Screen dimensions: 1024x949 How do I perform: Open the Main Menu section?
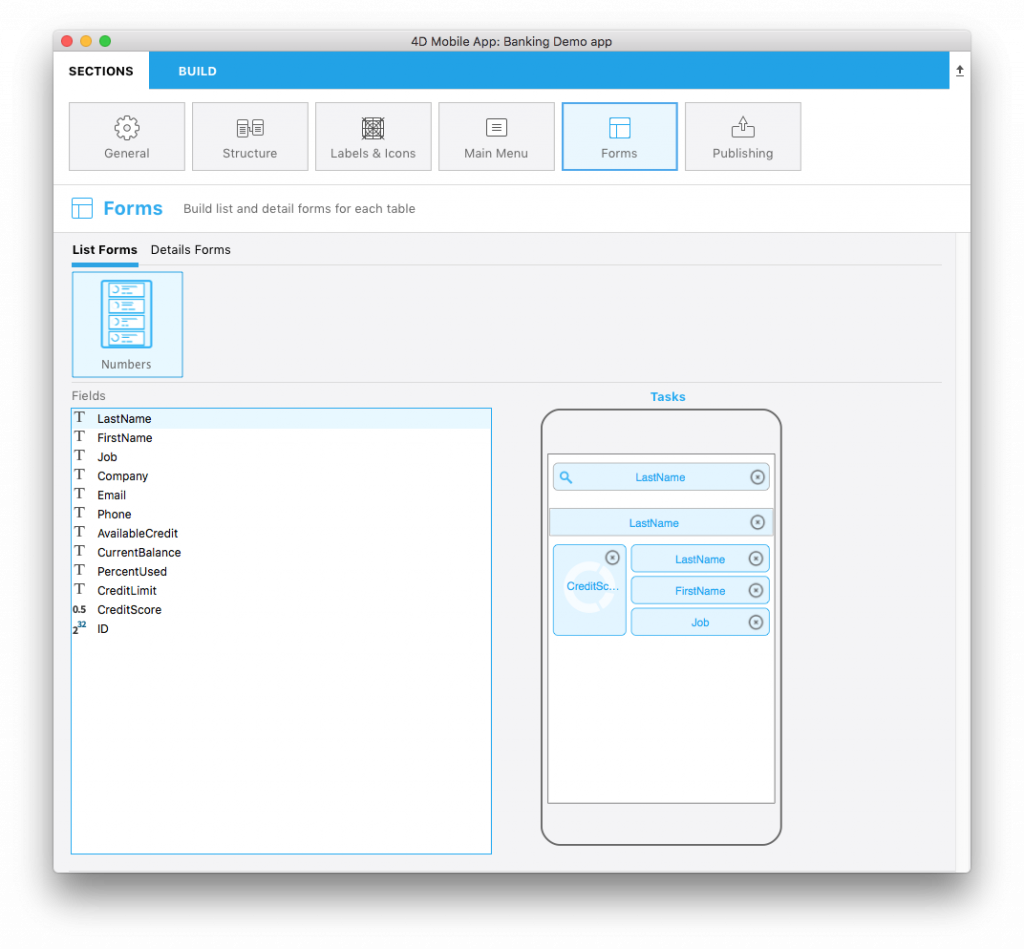pyautogui.click(x=496, y=137)
